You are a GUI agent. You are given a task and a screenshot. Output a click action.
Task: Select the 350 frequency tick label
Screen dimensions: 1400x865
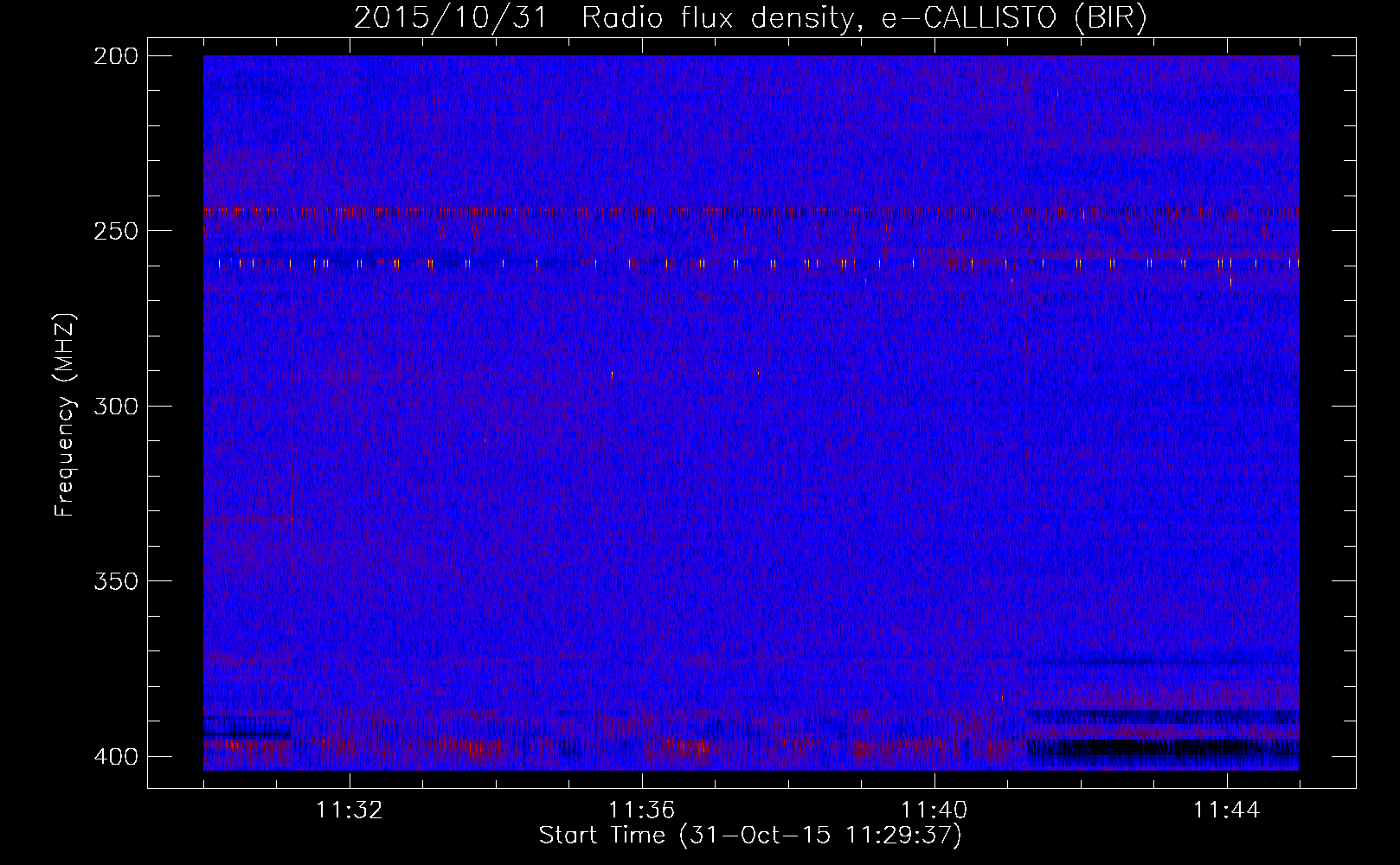(x=115, y=581)
